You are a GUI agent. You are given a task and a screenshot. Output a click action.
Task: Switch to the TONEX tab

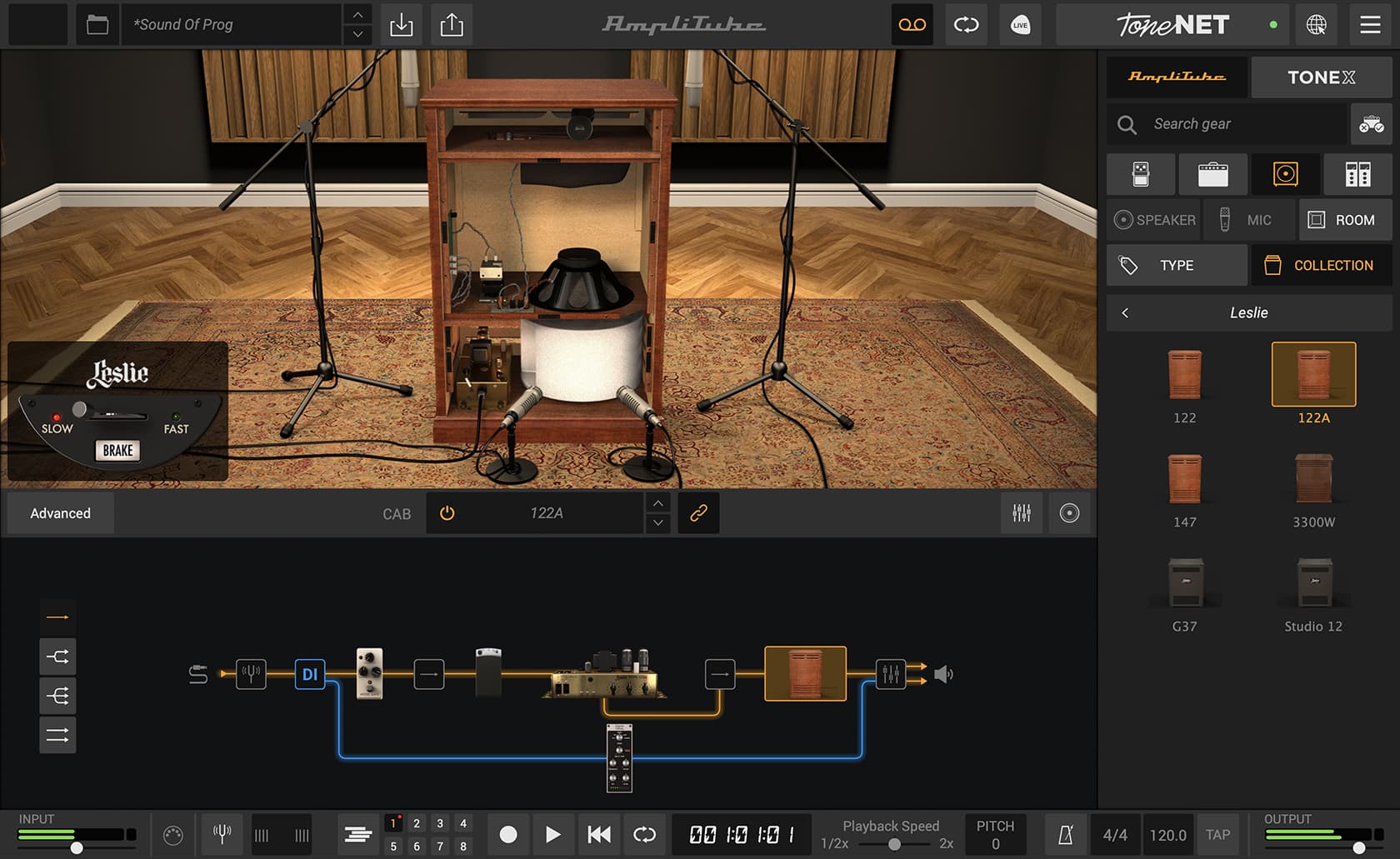click(x=1321, y=77)
